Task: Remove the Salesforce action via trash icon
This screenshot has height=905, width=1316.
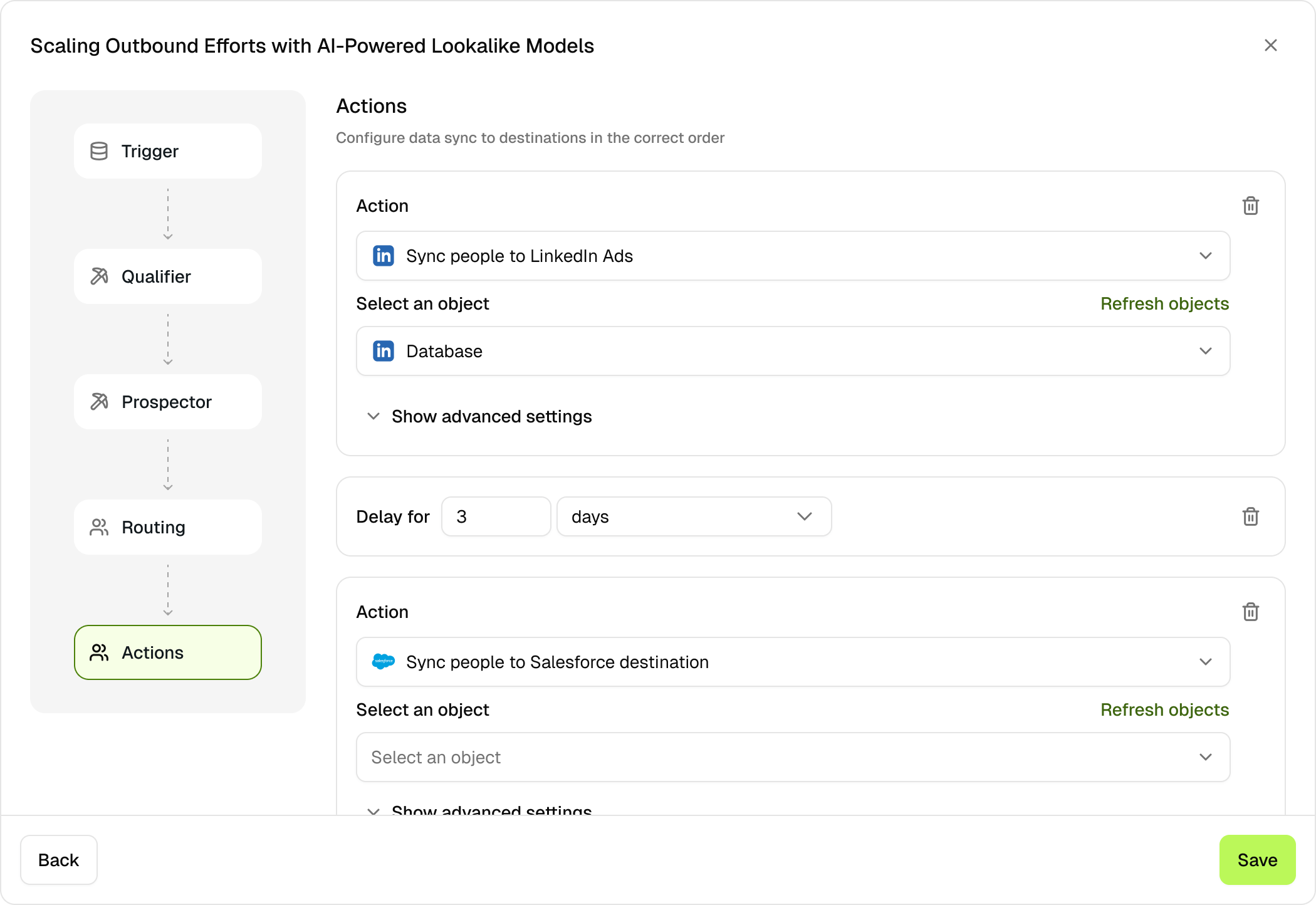Action: tap(1250, 612)
